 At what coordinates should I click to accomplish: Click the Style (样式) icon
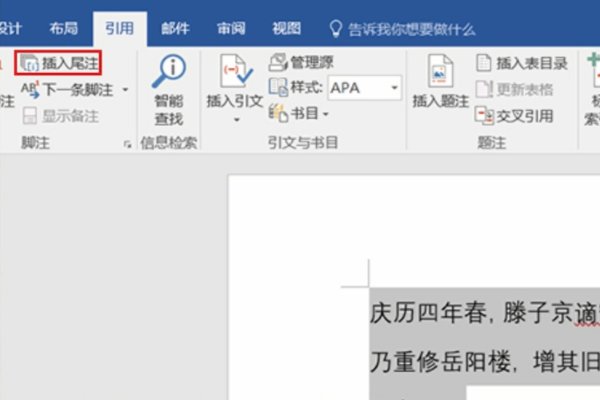pos(278,87)
